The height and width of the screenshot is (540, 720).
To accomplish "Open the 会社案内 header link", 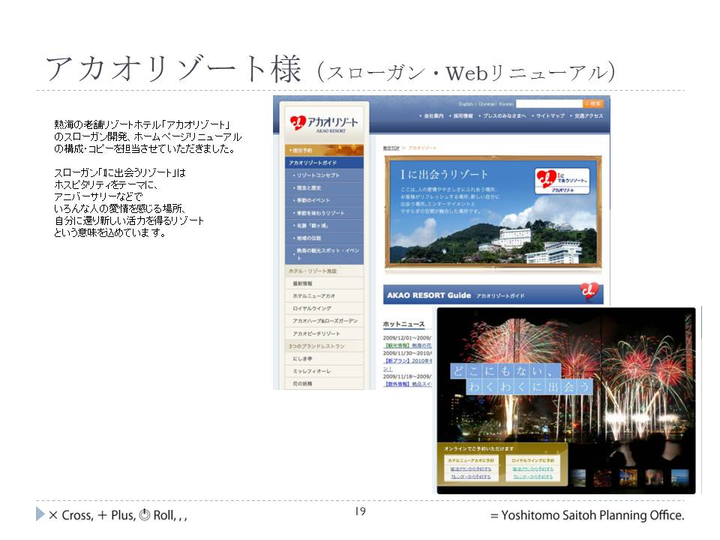I will [433, 116].
